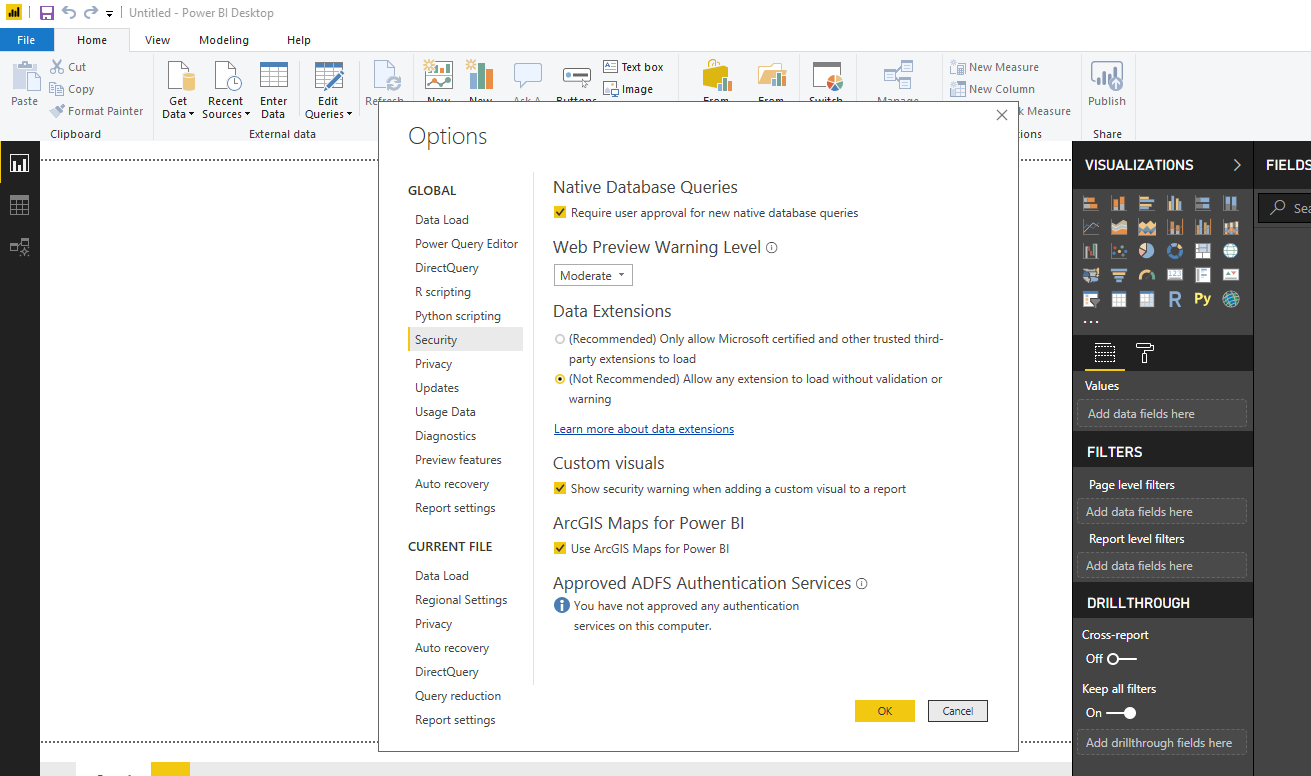1311x776 pixels.
Task: Insert a Text box from the ribbon
Action: (634, 67)
